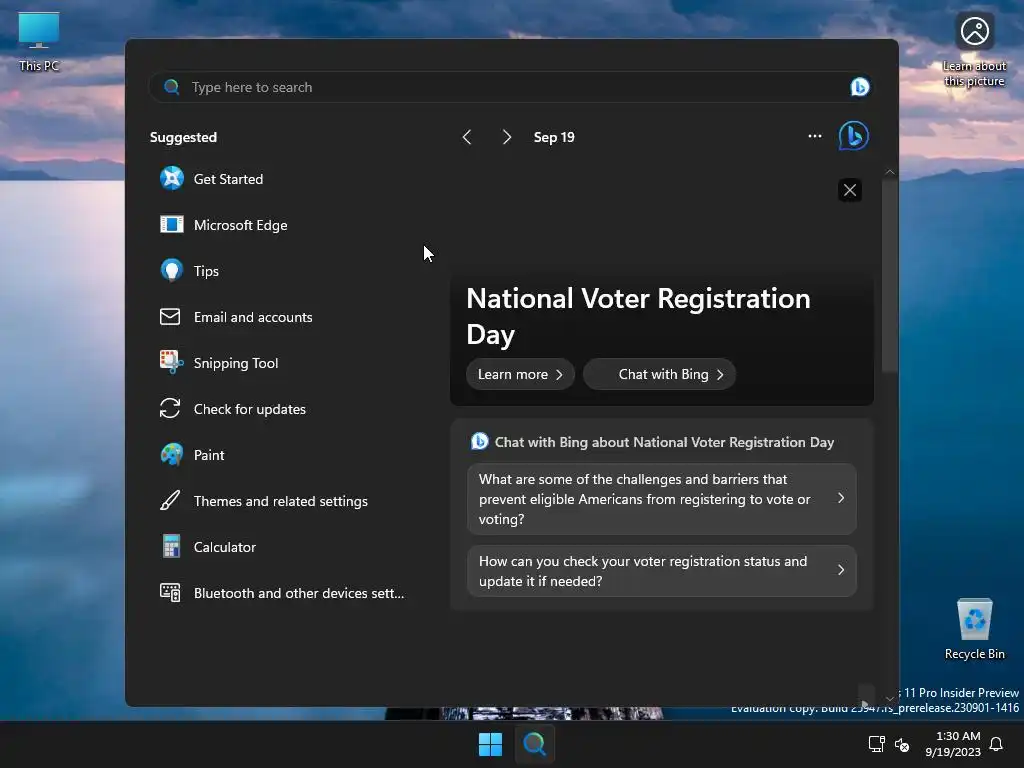The height and width of the screenshot is (768, 1024).
Task: Open Recycle Bin desktop icon
Action: pos(974,628)
